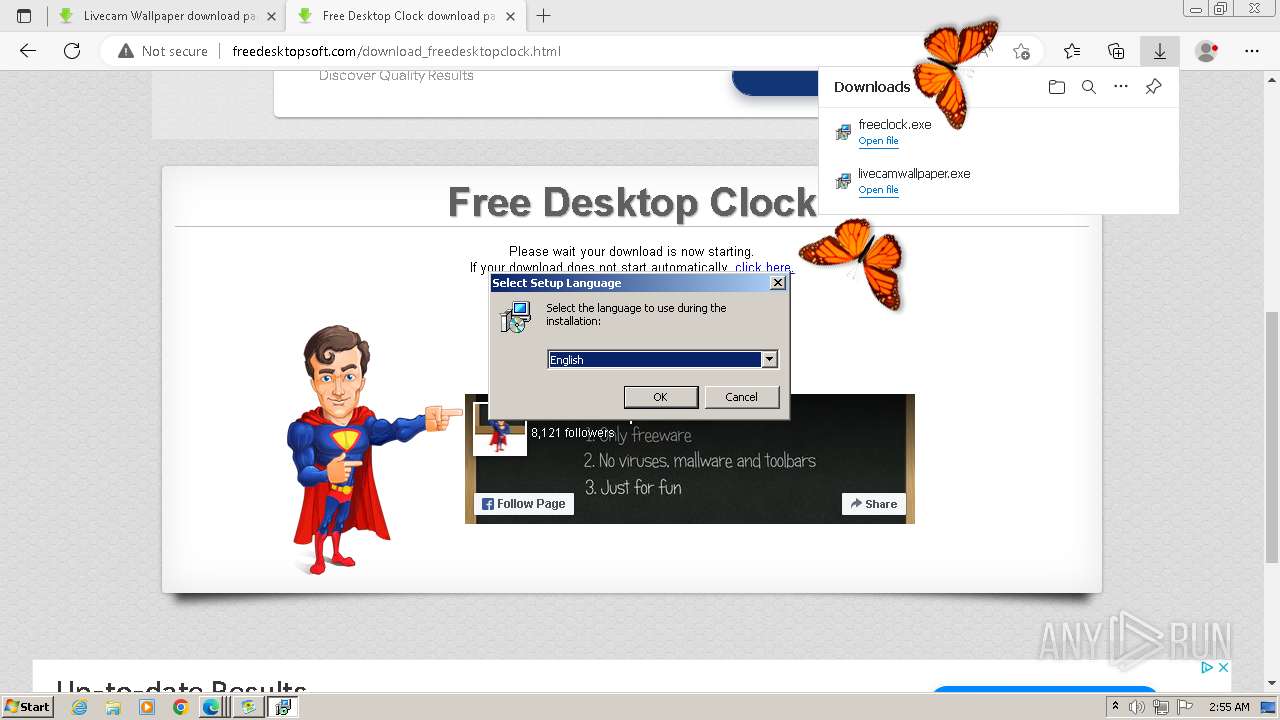Toggle the Downloads toolbar button

coord(1160,51)
